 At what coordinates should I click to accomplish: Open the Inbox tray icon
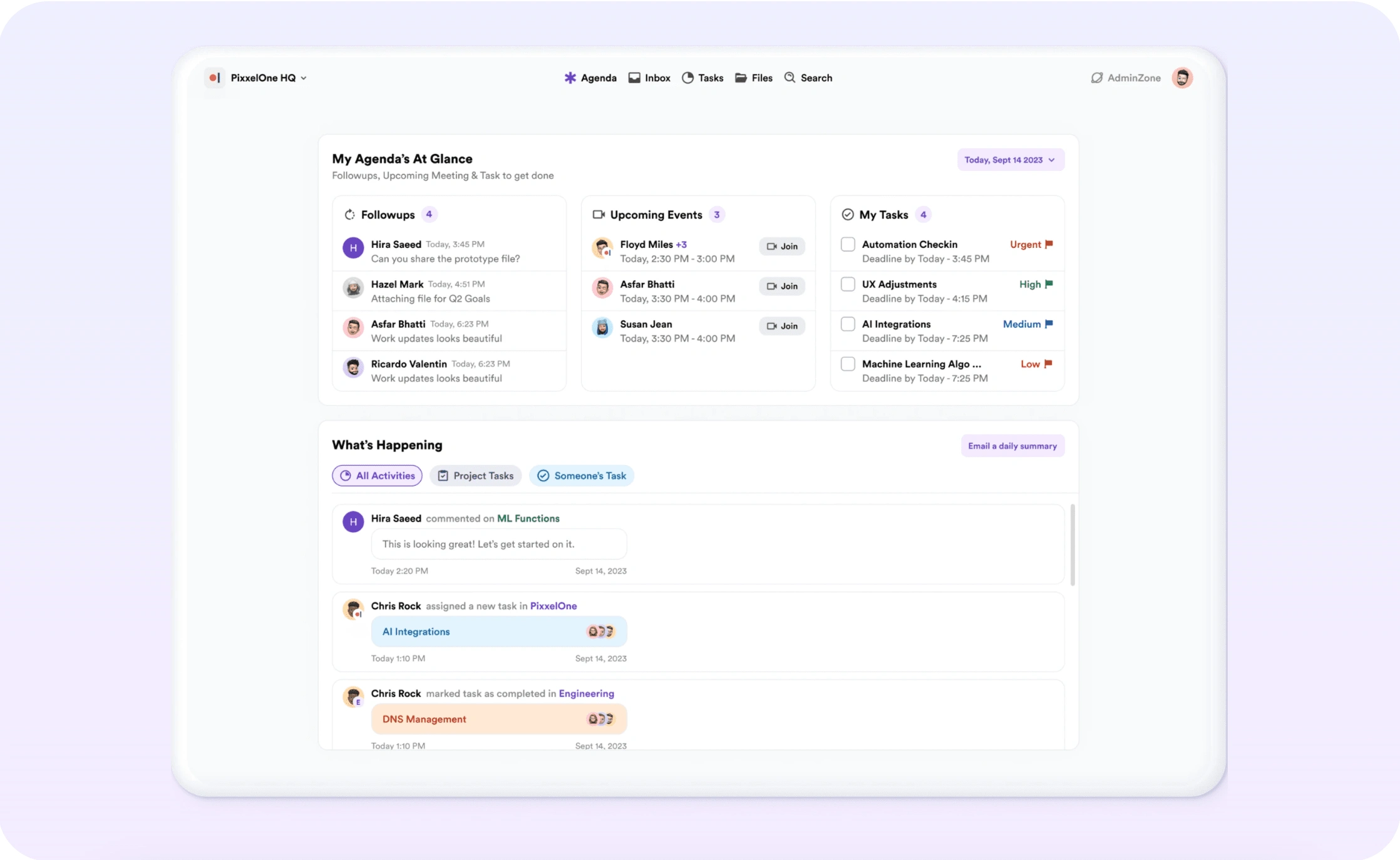[x=634, y=78]
